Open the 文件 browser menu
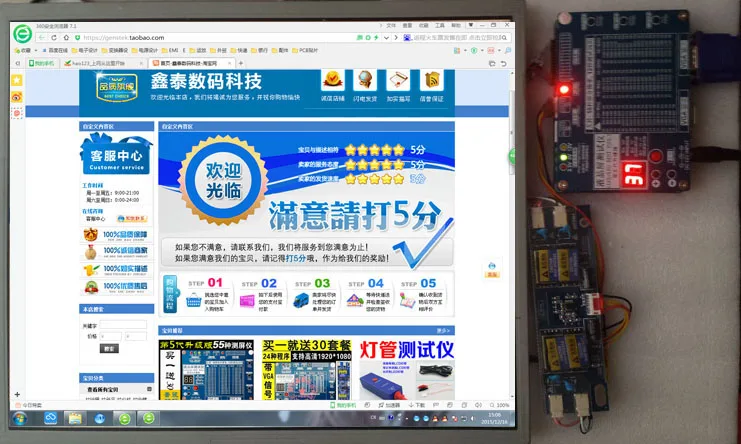The image size is (741, 444). click(391, 25)
